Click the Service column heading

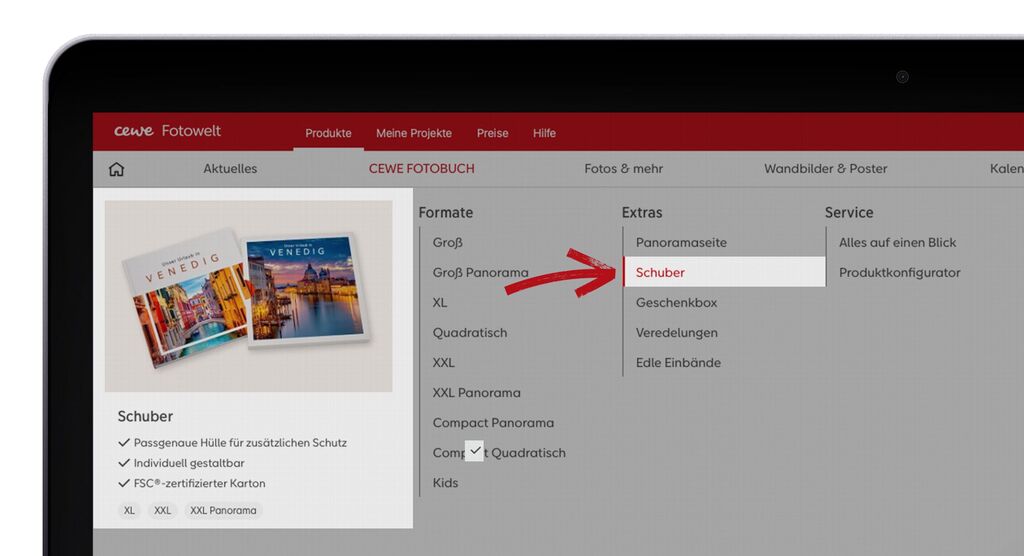click(849, 212)
